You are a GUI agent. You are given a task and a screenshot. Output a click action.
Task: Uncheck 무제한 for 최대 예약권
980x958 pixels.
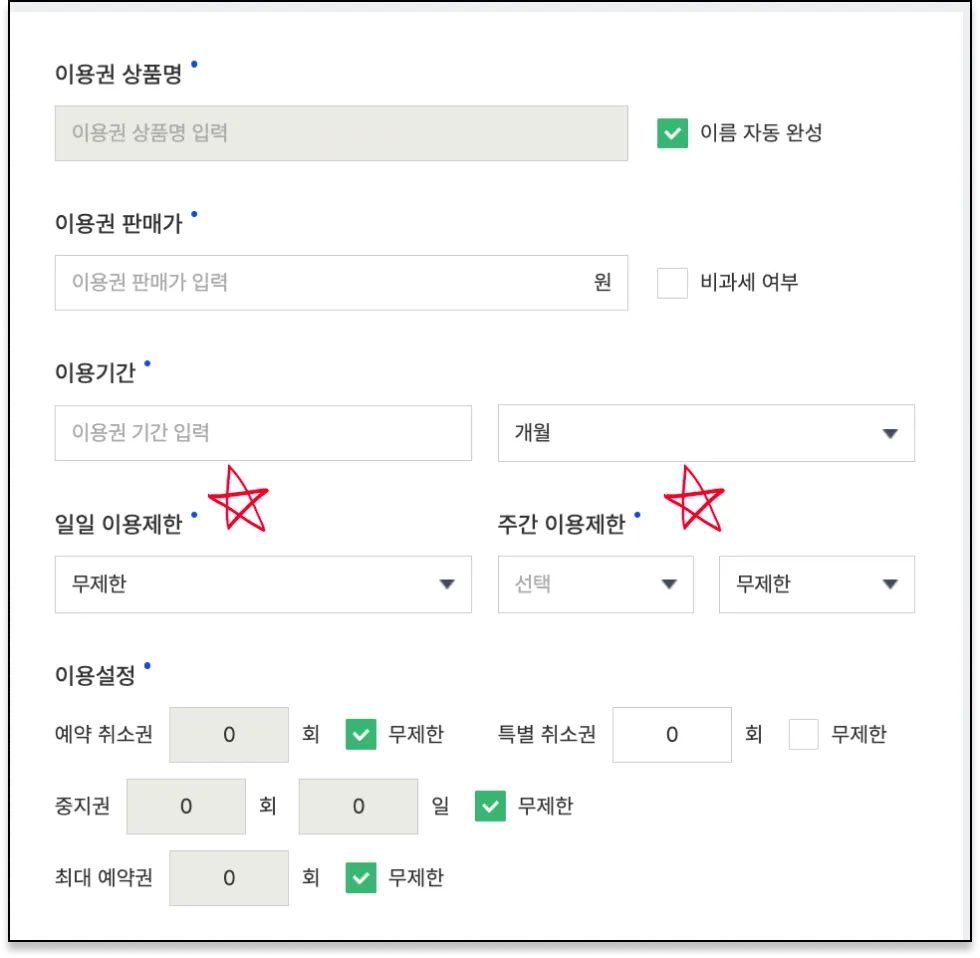click(361, 878)
